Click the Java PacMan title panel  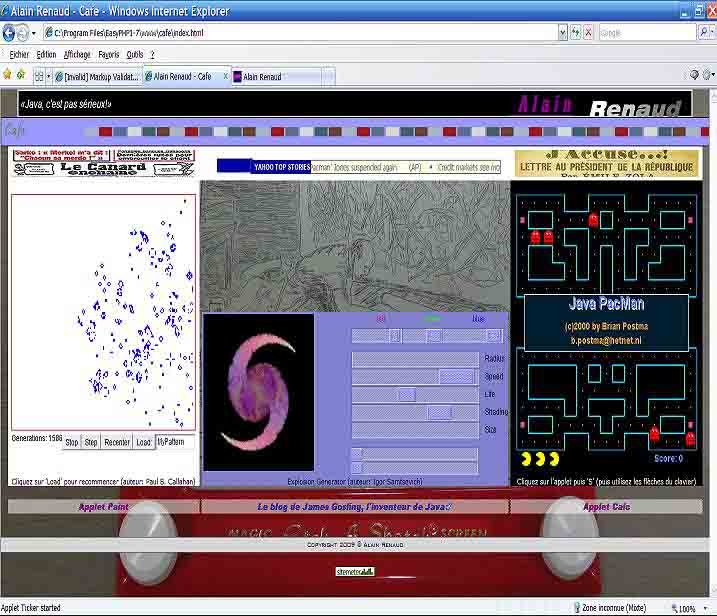[x=606, y=323]
